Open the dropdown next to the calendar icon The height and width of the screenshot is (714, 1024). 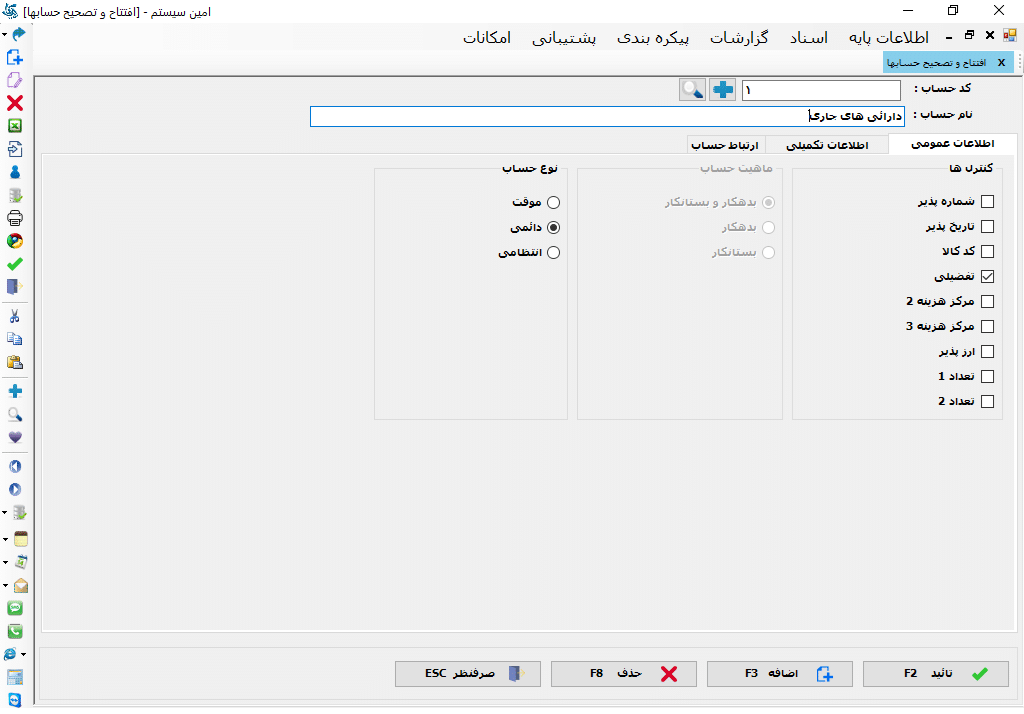[x=5, y=561]
